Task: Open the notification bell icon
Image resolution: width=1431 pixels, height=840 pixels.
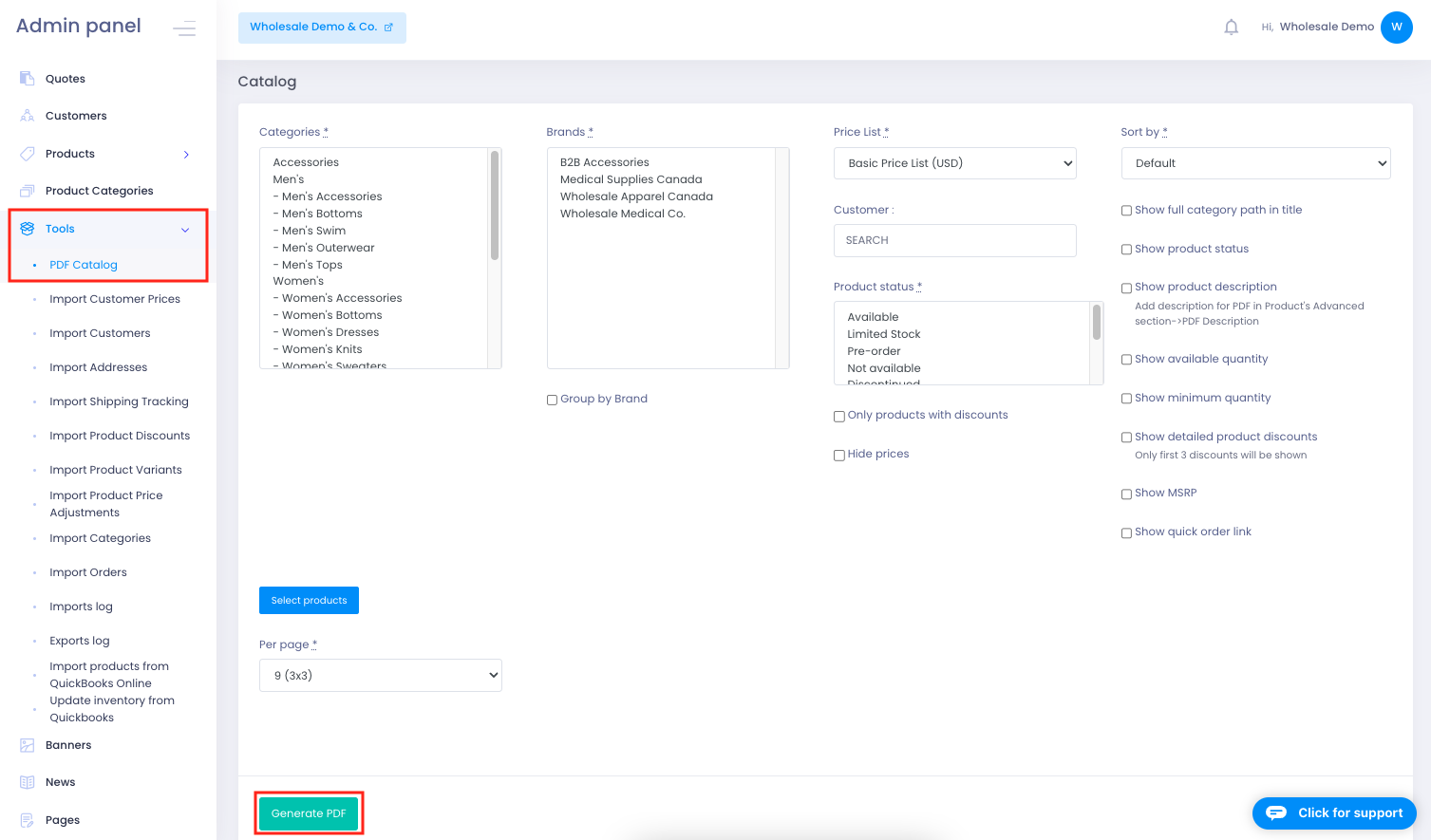Action: tap(1231, 27)
